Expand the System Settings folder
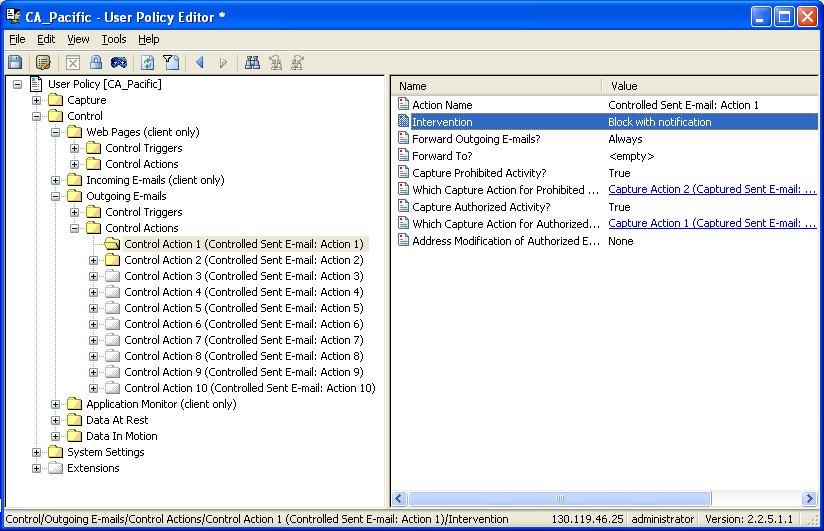 coord(37,452)
